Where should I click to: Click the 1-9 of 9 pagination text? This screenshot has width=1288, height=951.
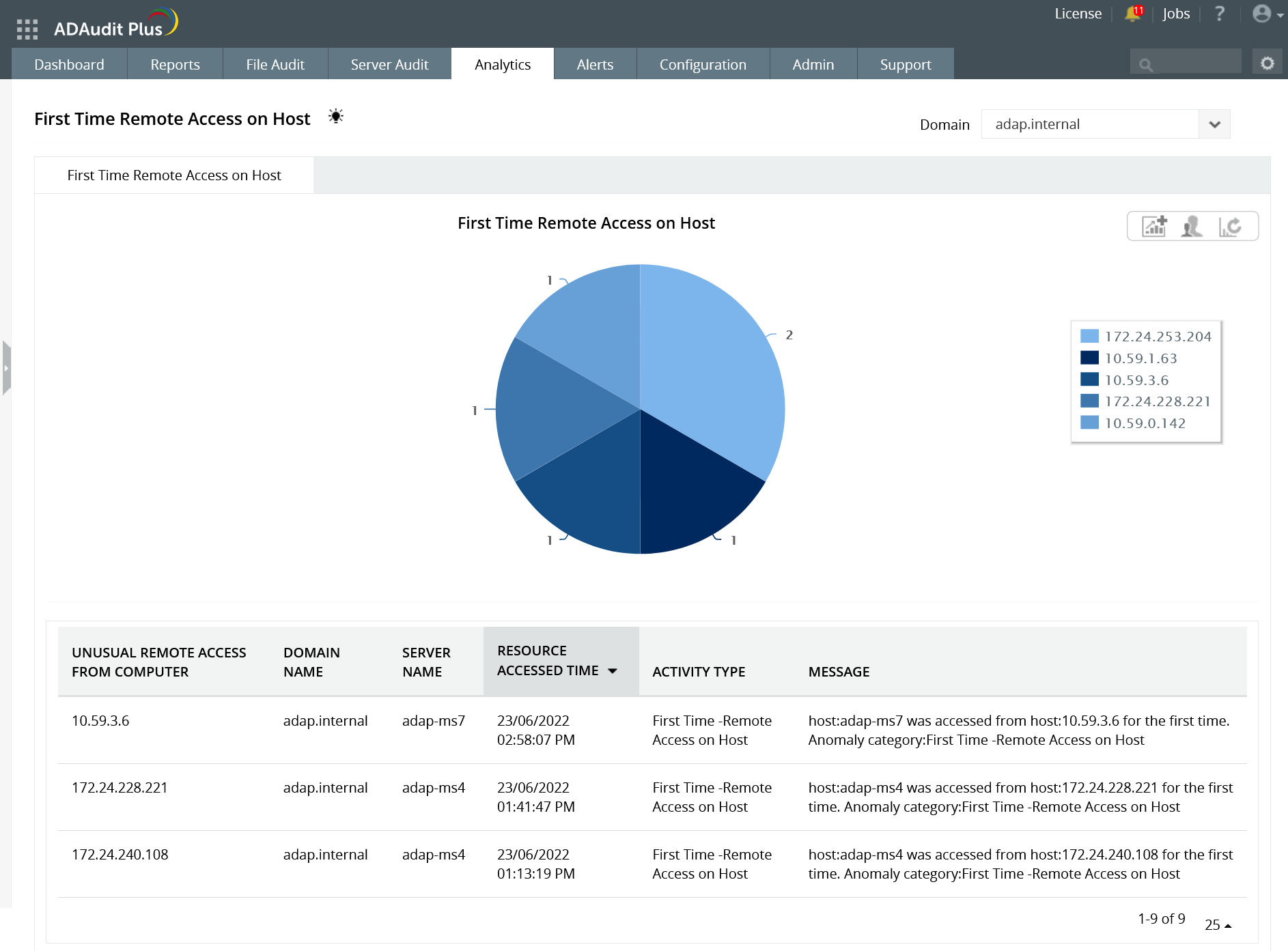(x=1161, y=919)
